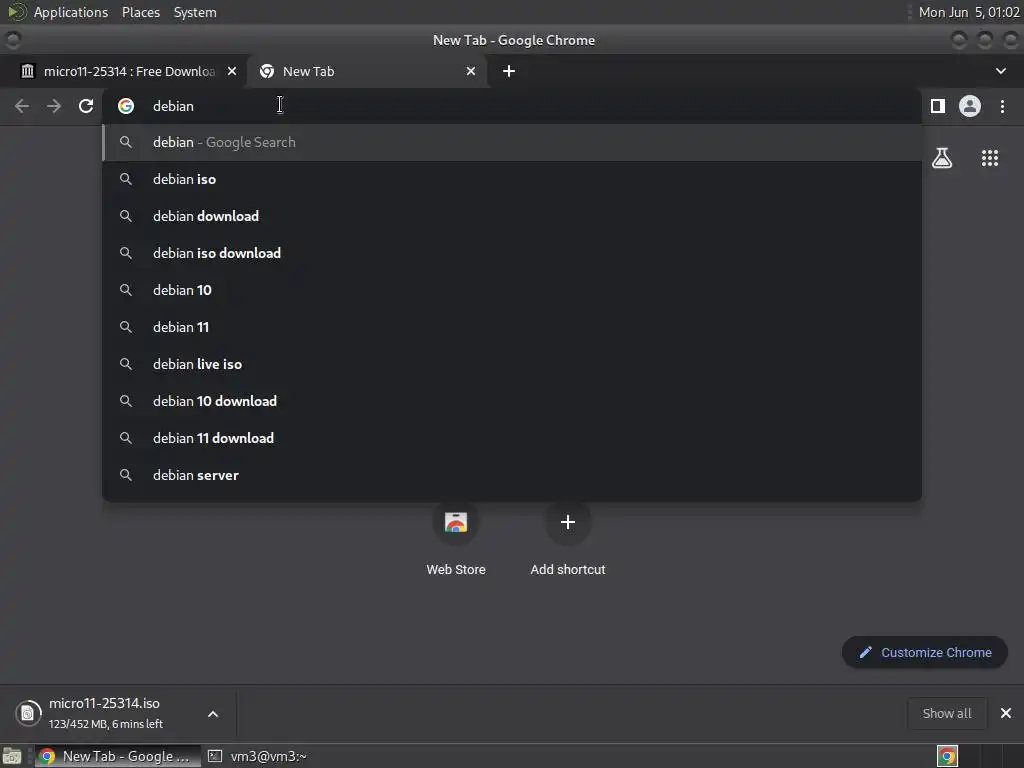
Task: Switch to the micro11-25314 tab
Action: (x=123, y=71)
